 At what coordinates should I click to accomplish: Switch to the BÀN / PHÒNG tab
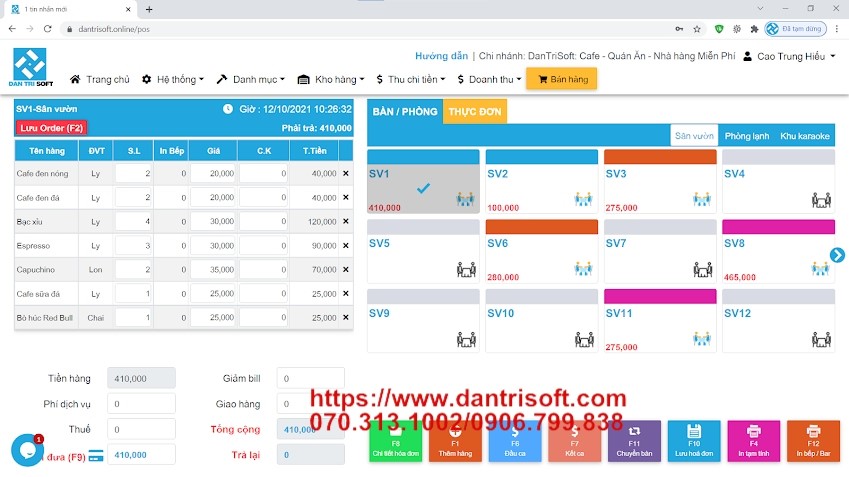point(405,112)
